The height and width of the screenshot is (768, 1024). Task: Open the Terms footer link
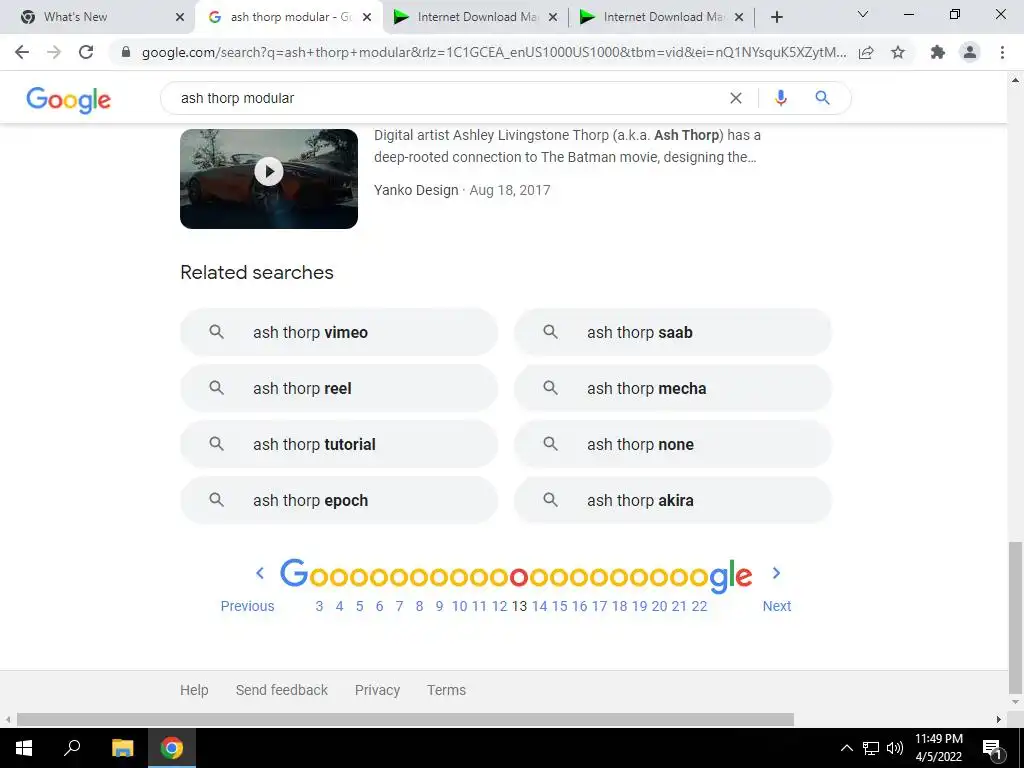point(446,690)
